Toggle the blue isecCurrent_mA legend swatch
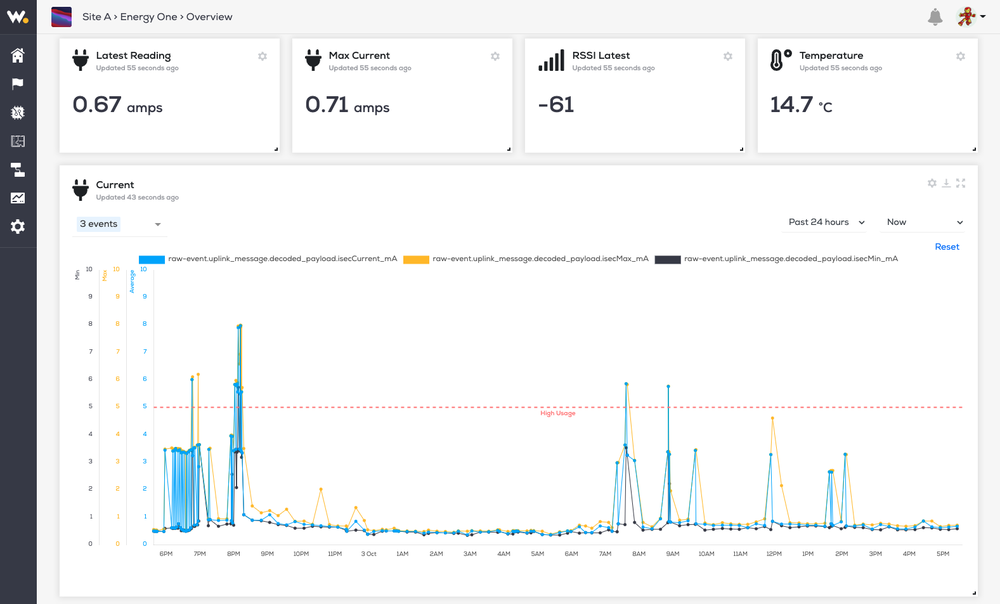The image size is (1000, 604). pos(152,260)
